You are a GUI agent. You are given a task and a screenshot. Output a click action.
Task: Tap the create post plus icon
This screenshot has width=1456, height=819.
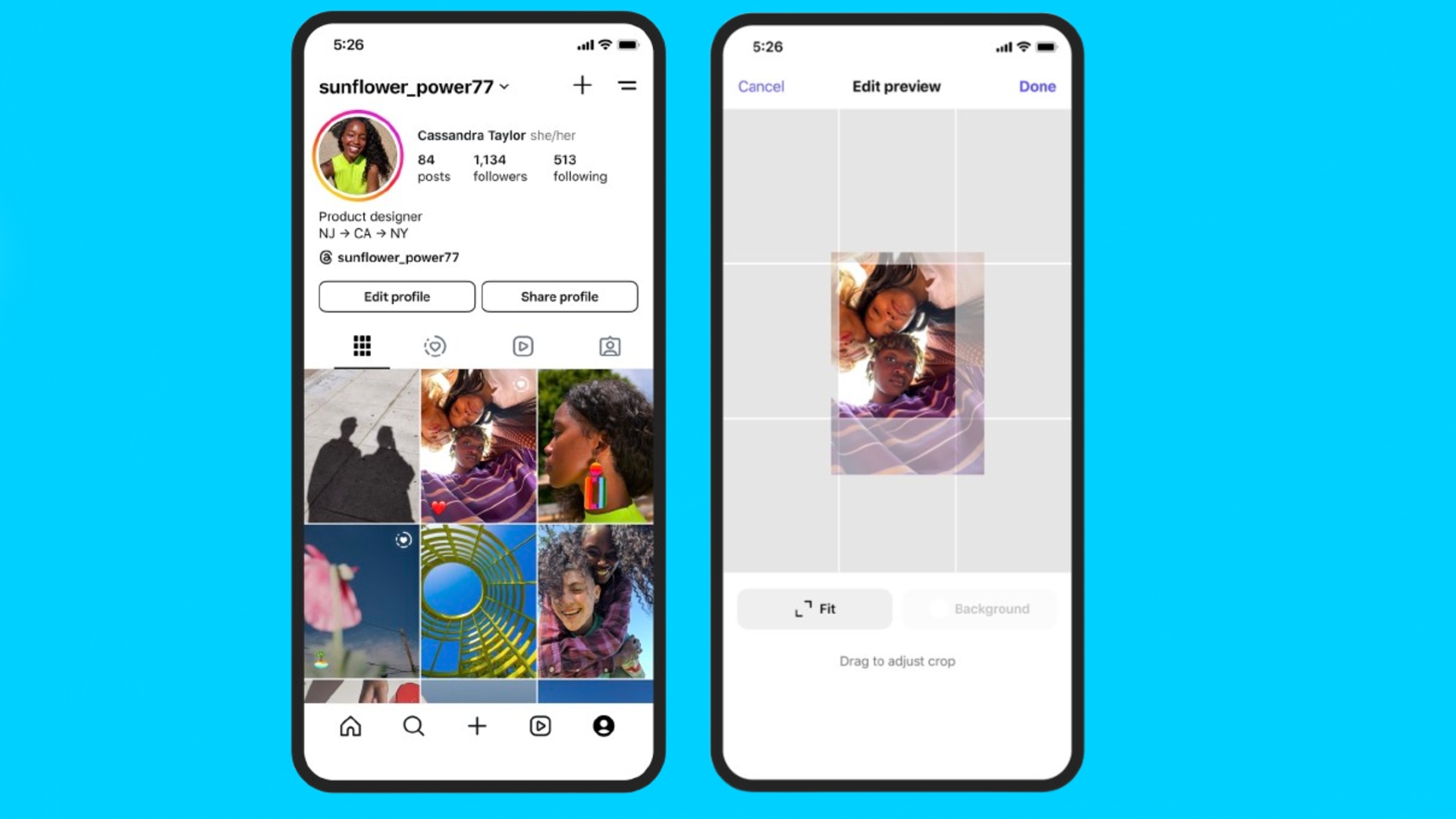(477, 726)
